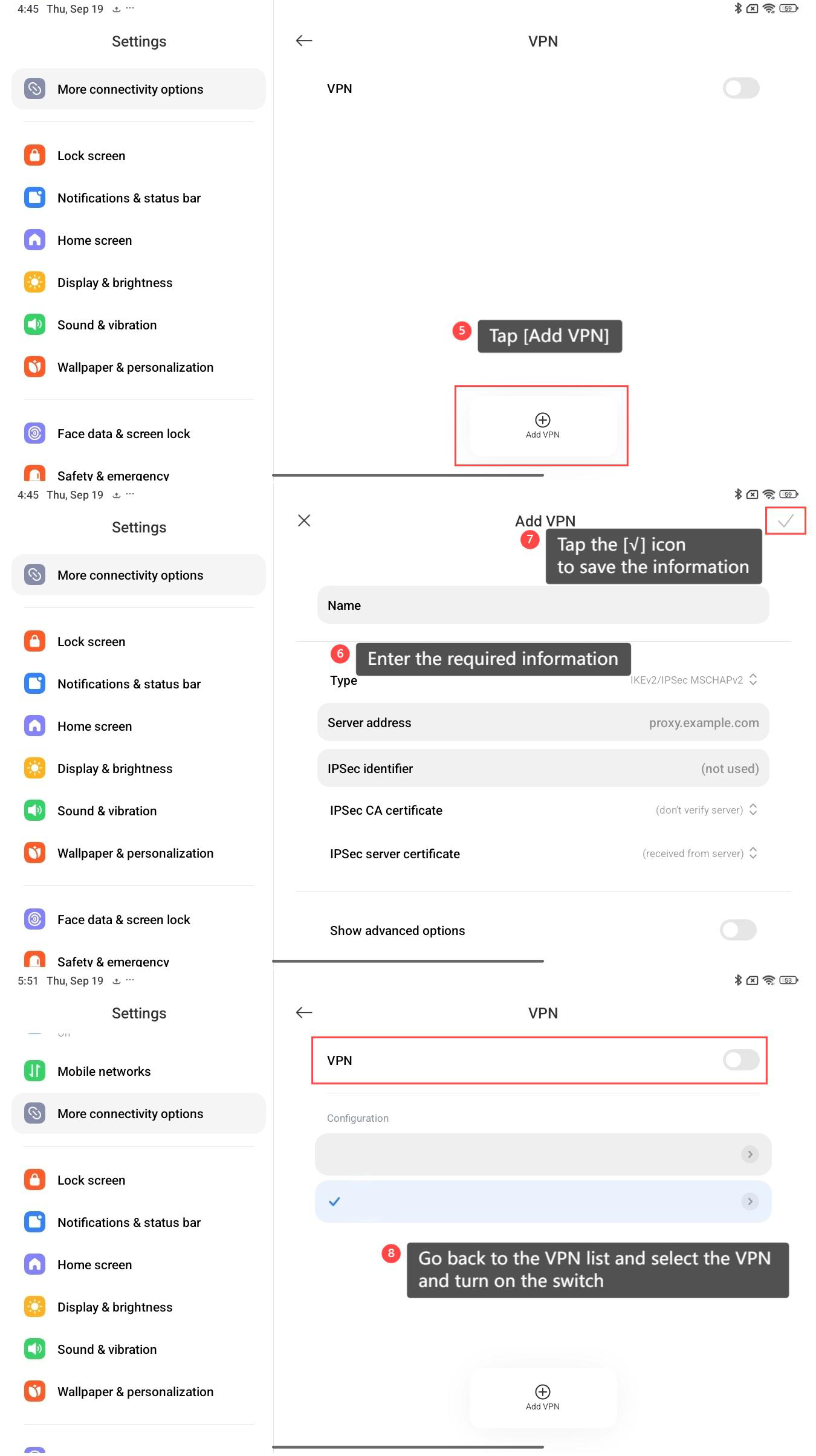Expand the IPSec server certificate selector
816x1456 pixels.
[700, 853]
